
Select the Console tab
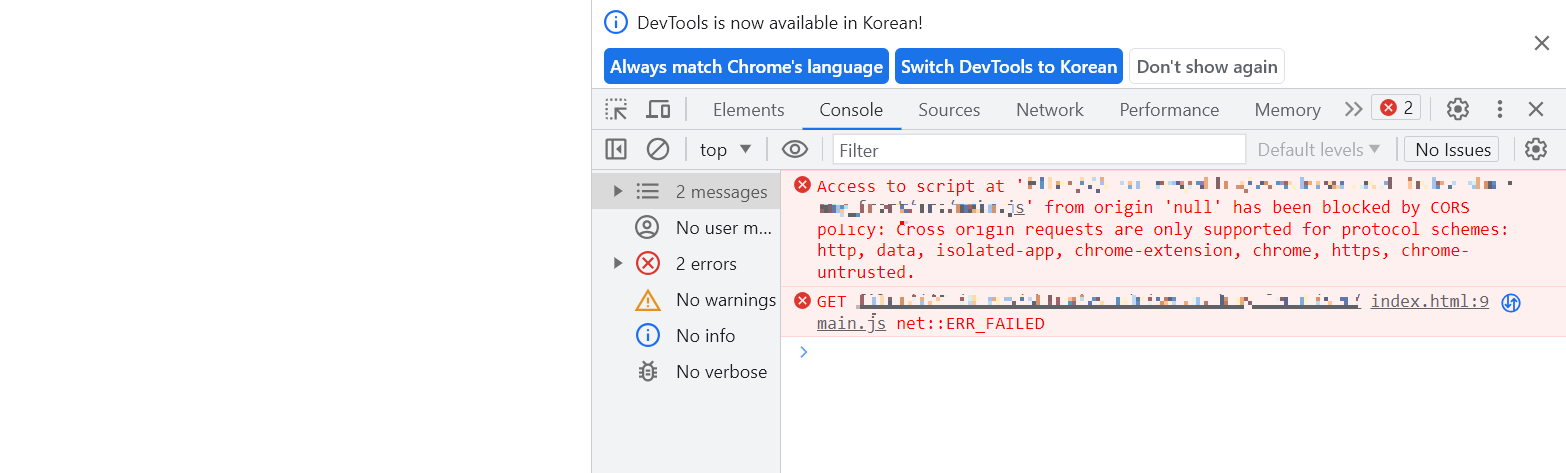click(x=851, y=110)
